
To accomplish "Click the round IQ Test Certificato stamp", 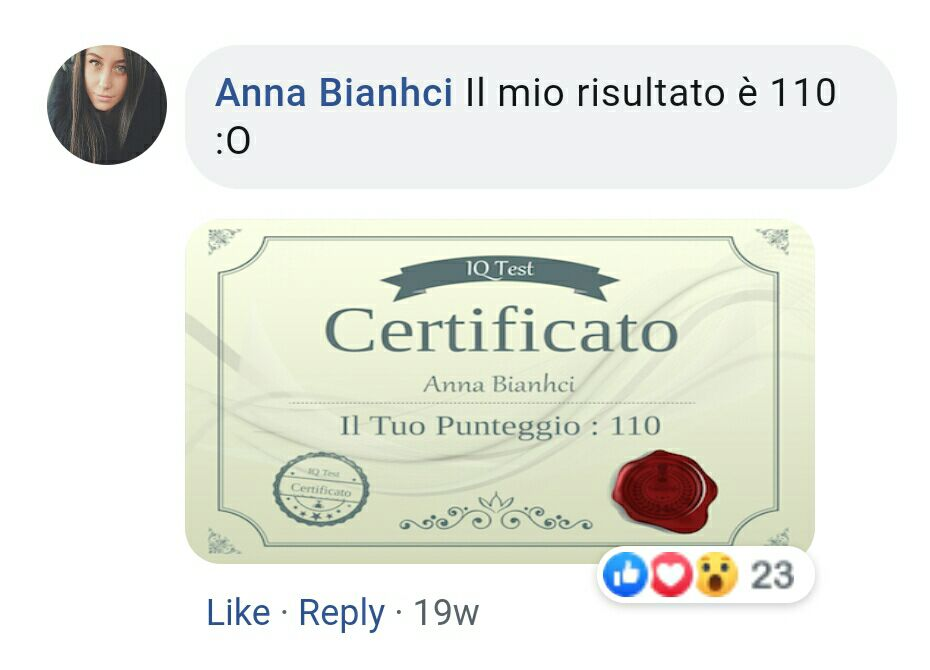I will pyautogui.click(x=321, y=489).
